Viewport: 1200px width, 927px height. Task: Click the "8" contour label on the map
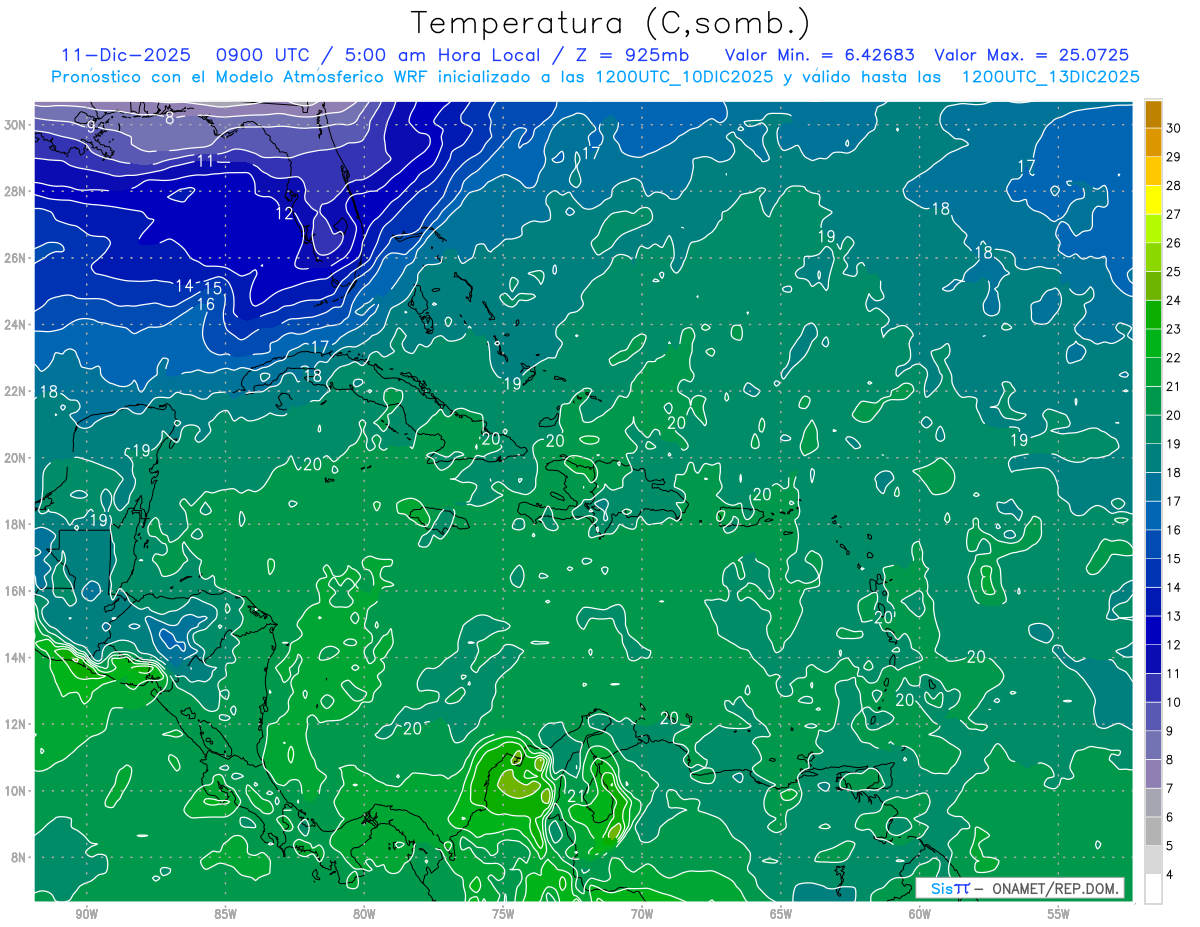[169, 118]
